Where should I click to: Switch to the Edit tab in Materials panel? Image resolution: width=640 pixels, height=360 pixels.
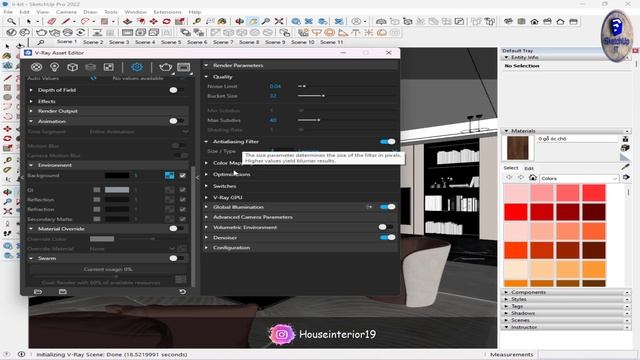(x=529, y=168)
